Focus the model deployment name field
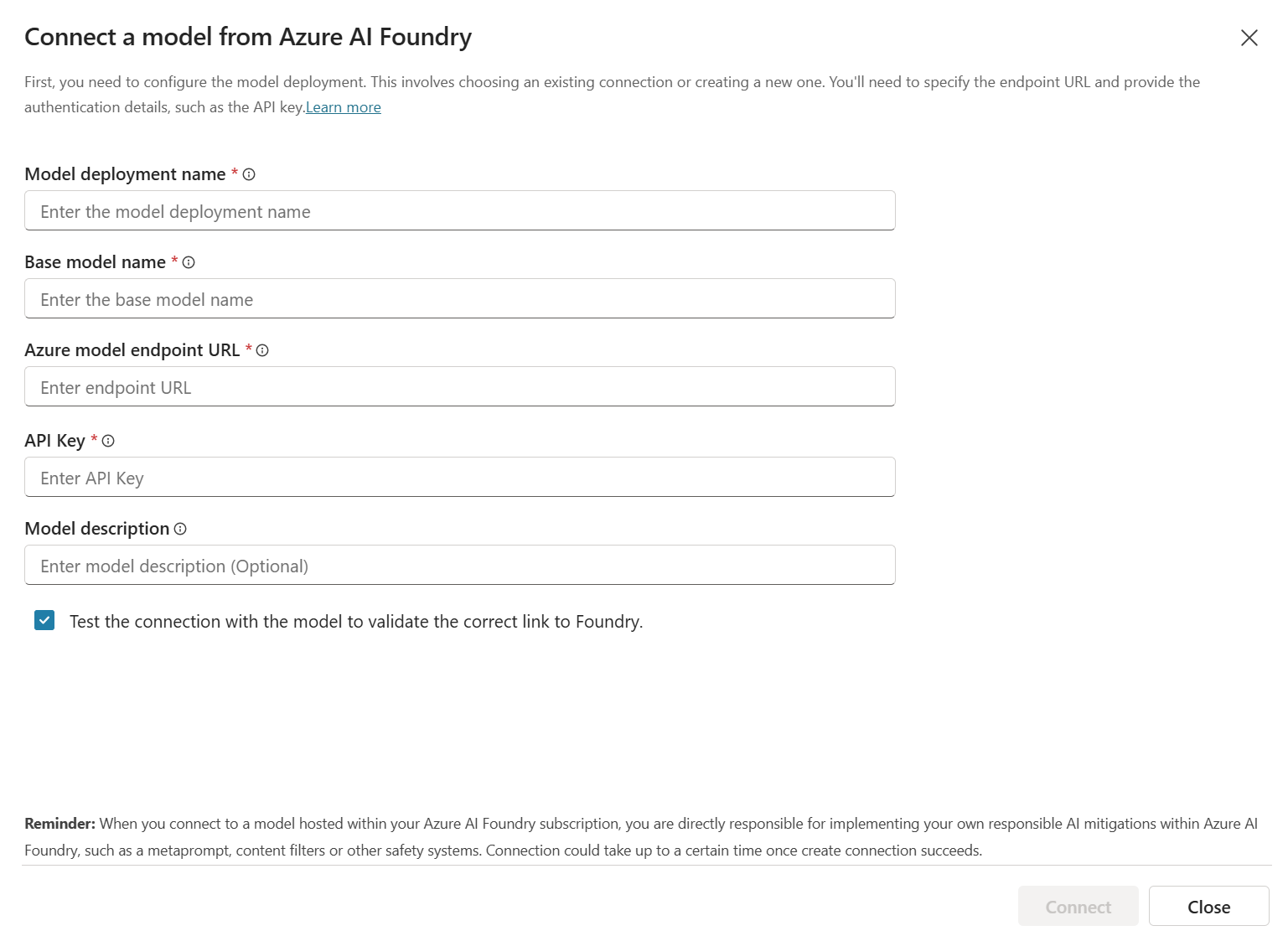 (460, 210)
